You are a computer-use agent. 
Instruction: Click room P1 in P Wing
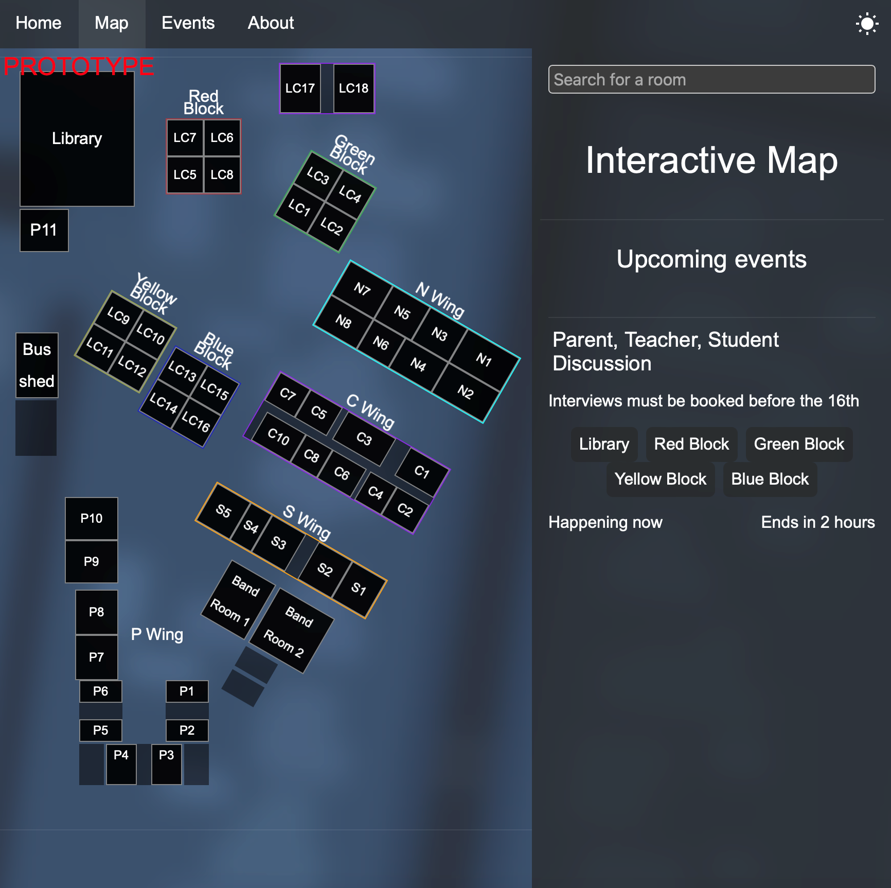click(187, 691)
